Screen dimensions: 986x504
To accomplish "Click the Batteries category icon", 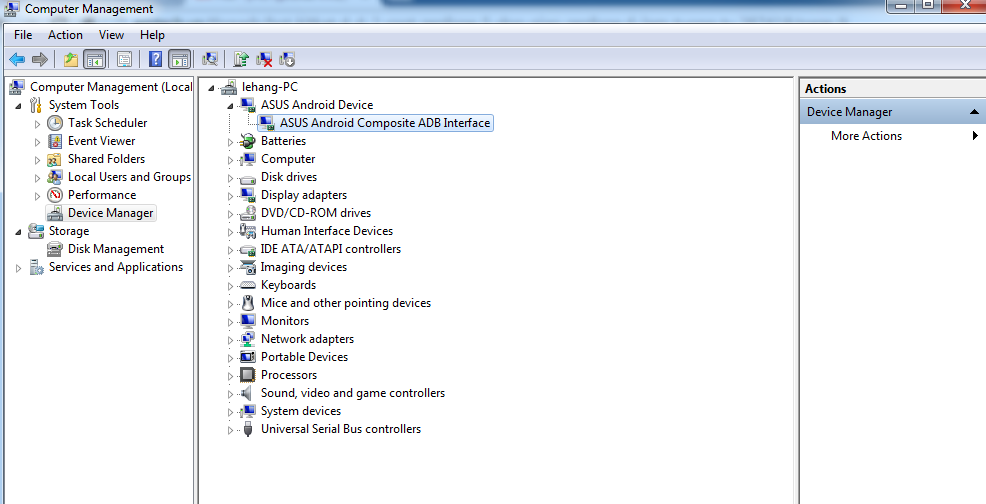I will click(248, 141).
